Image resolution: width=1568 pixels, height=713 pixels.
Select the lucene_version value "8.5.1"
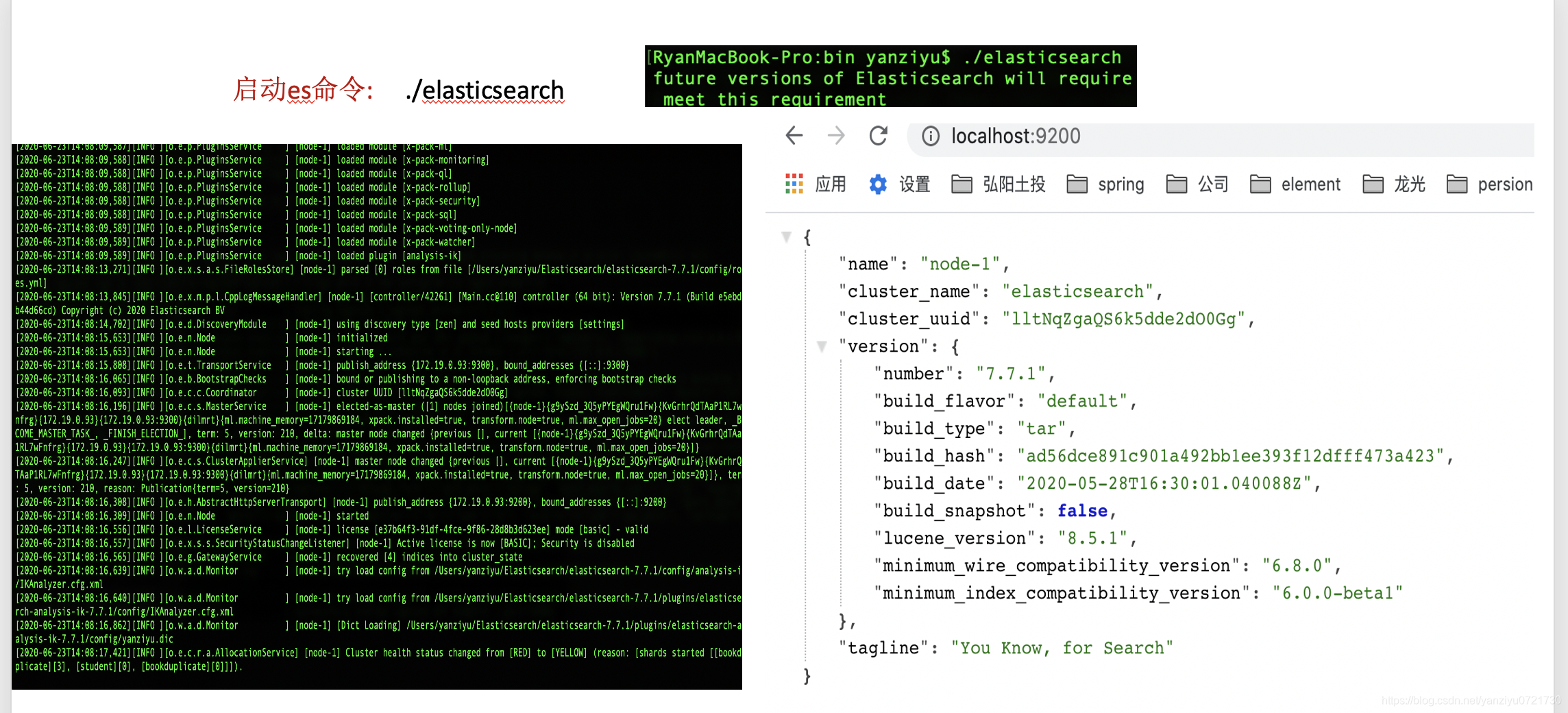[1093, 538]
